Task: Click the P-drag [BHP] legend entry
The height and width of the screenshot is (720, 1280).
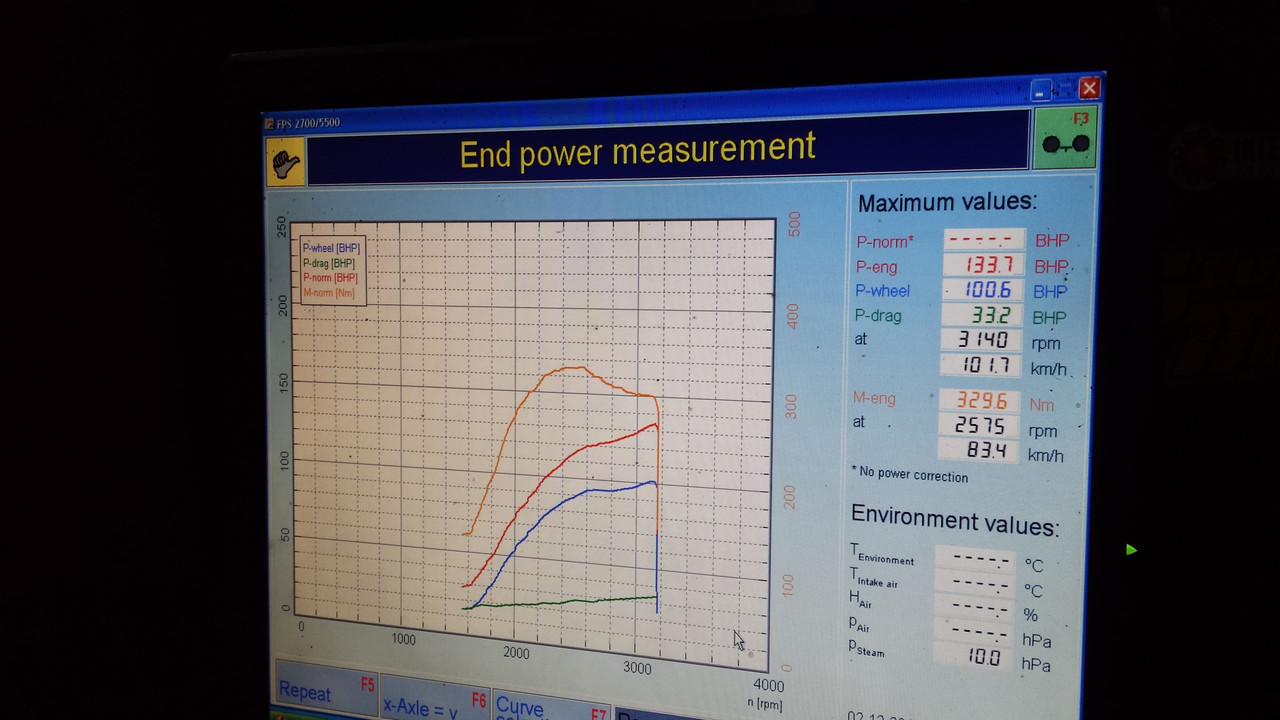Action: coord(330,263)
